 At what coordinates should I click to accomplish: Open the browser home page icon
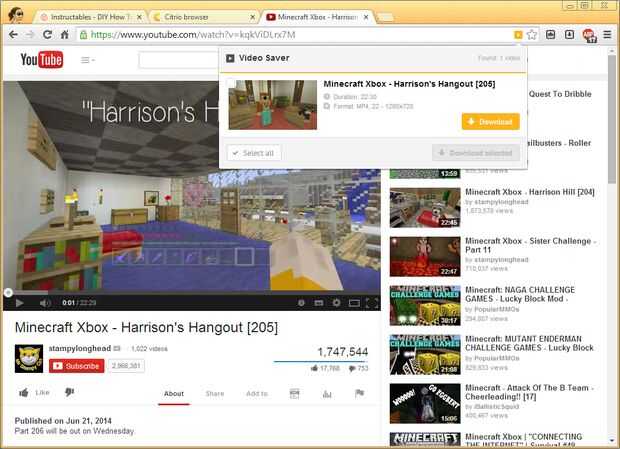coord(64,35)
